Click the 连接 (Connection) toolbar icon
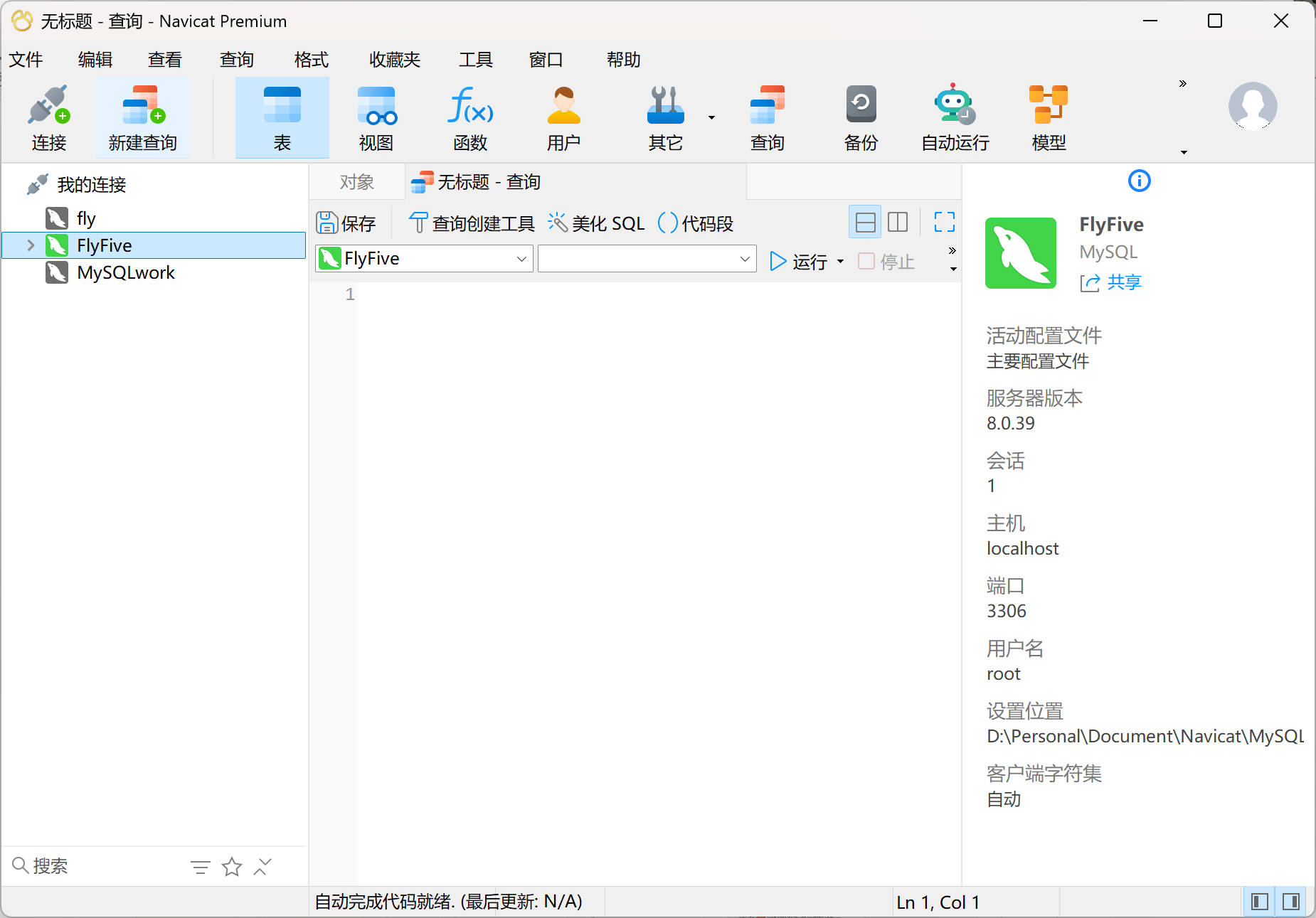Image resolution: width=1316 pixels, height=918 pixels. click(48, 117)
